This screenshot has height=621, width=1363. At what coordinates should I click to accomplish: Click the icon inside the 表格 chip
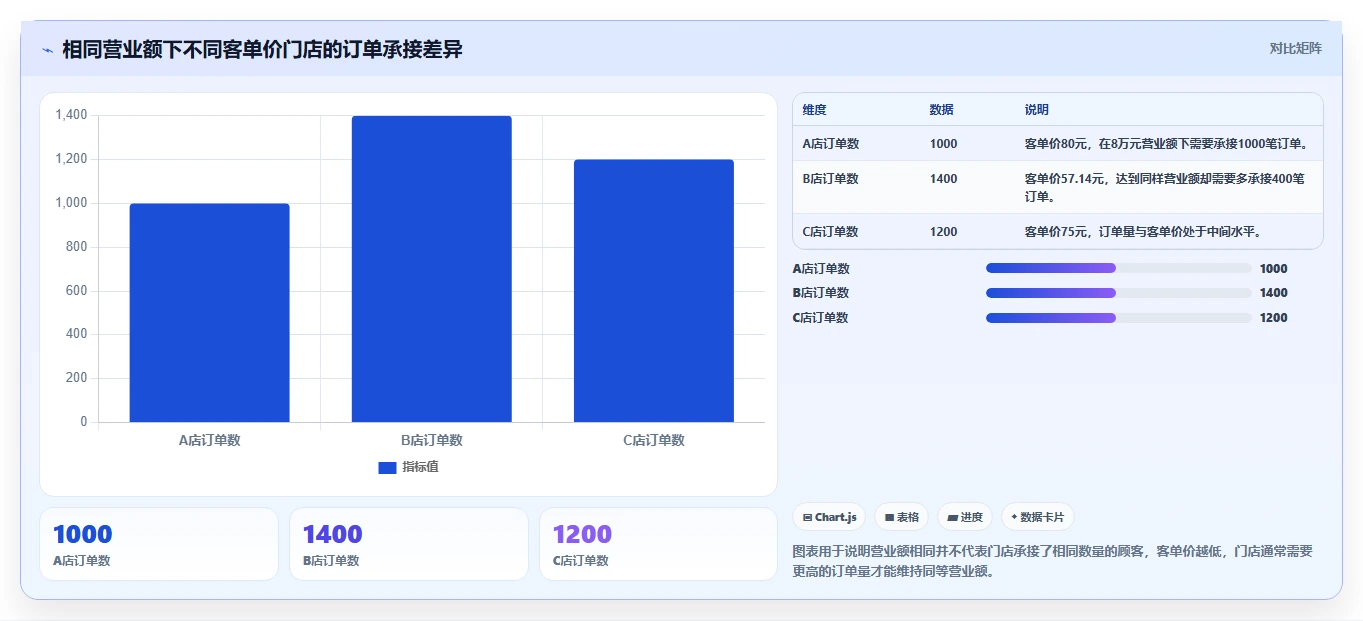[x=889, y=518]
